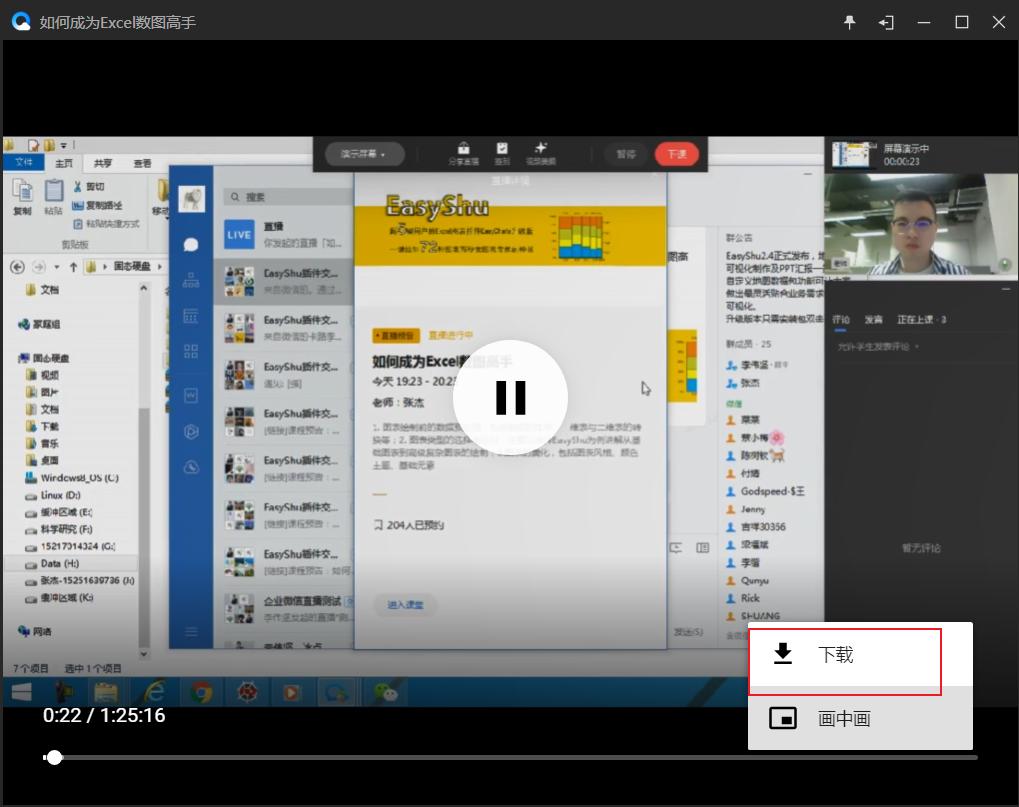
Task: Switch to 查看 ribbon tab in explorer
Action: tap(142, 163)
